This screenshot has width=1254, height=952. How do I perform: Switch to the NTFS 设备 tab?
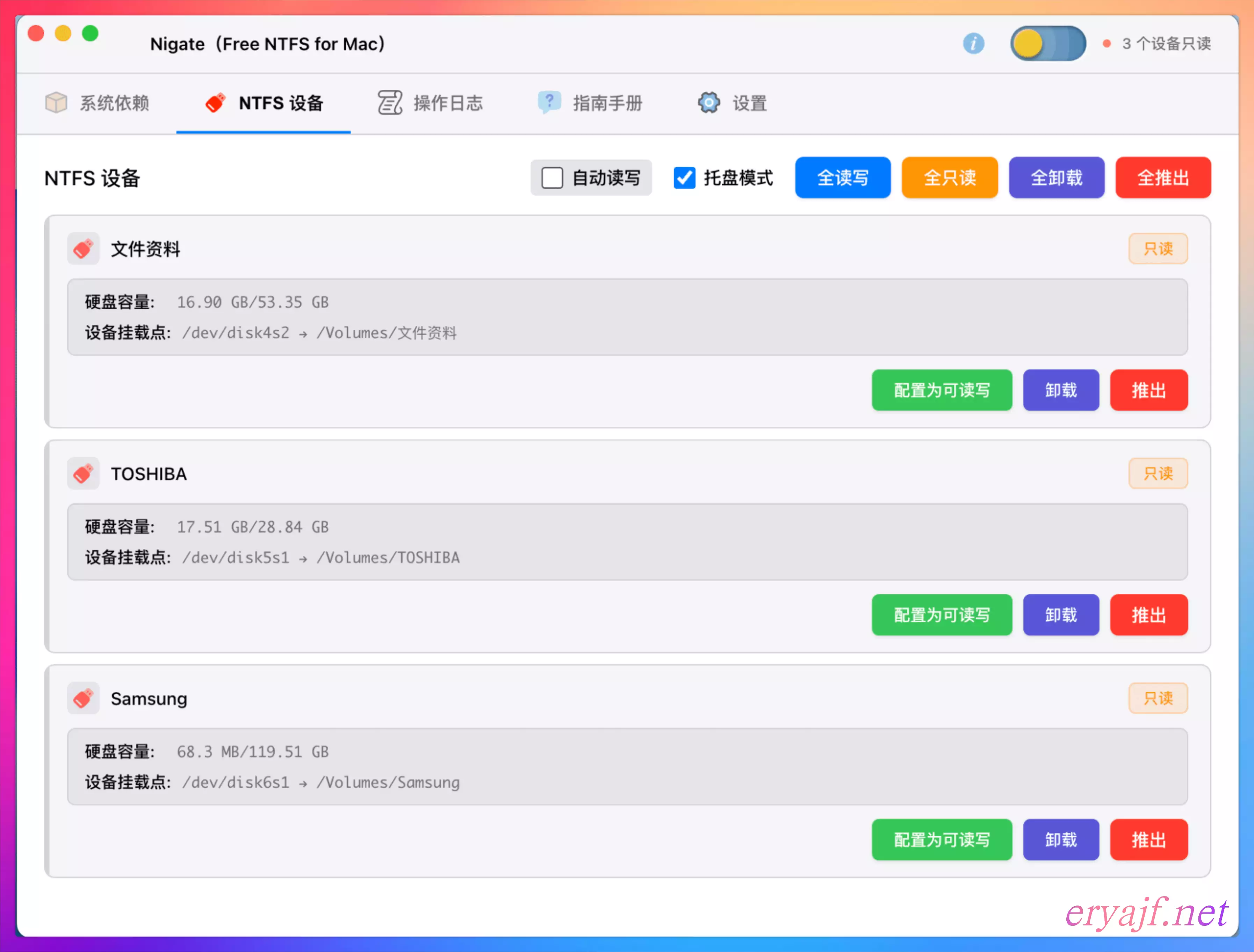pyautogui.click(x=264, y=103)
